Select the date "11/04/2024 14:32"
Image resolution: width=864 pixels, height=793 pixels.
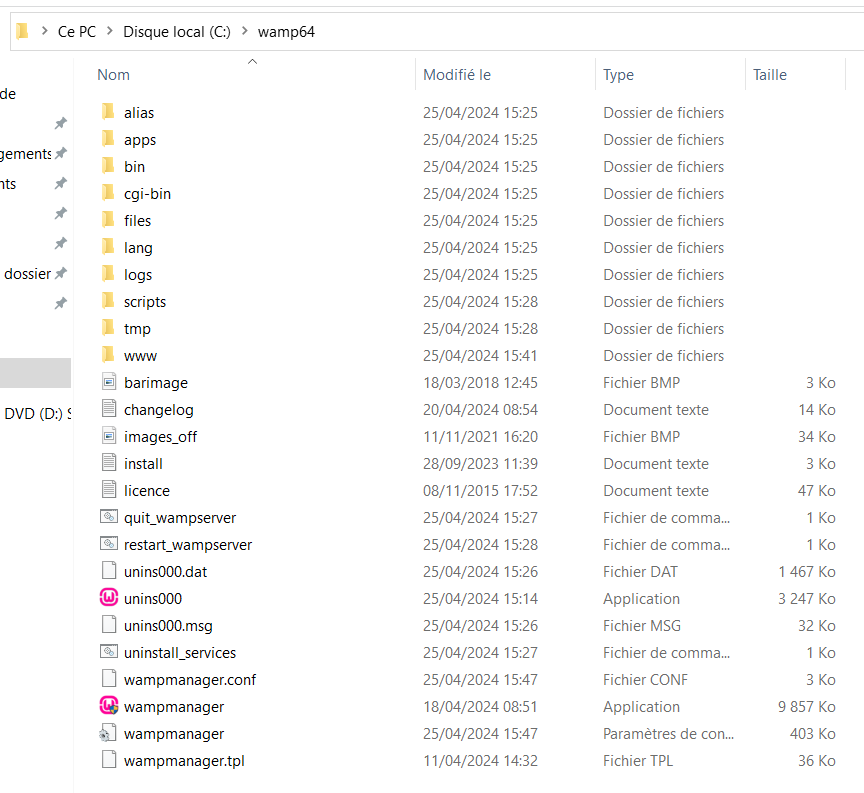pyautogui.click(x=480, y=760)
